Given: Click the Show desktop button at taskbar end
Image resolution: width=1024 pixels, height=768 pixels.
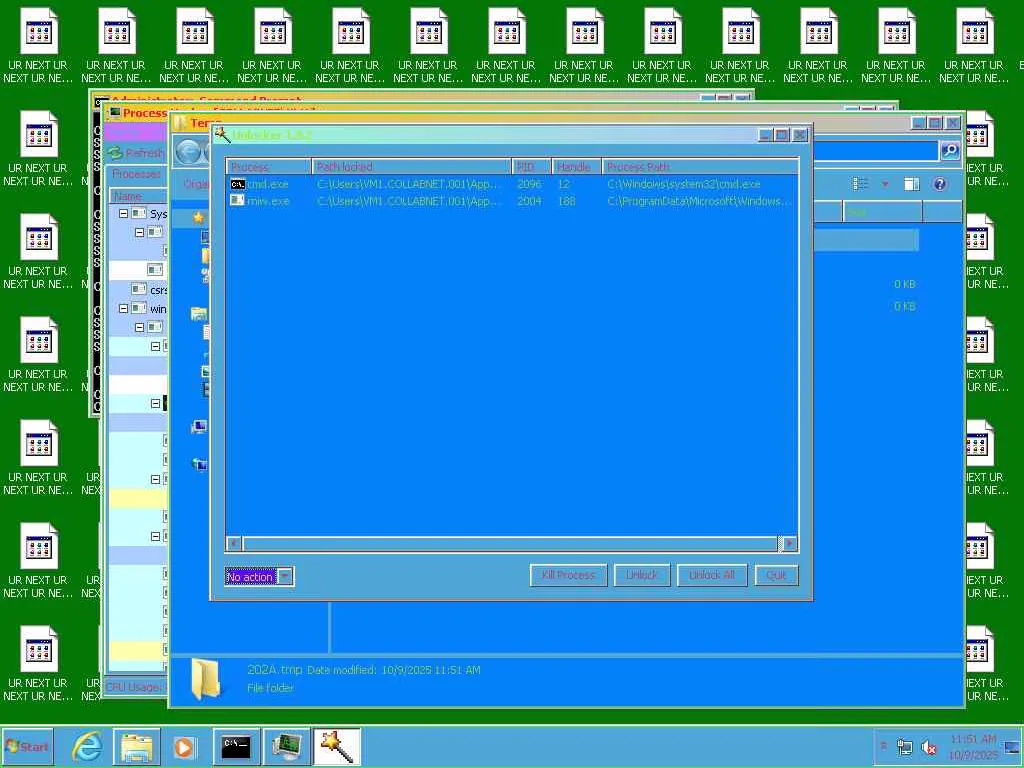Looking at the screenshot, I should (1013, 746).
